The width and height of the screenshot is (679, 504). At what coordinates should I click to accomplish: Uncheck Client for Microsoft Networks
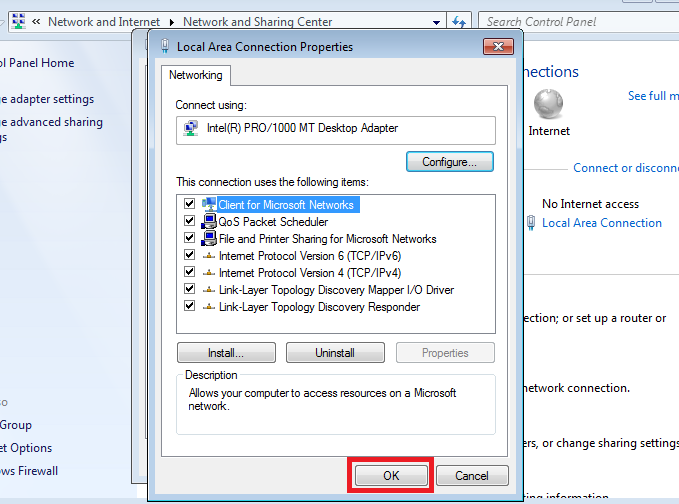click(189, 204)
